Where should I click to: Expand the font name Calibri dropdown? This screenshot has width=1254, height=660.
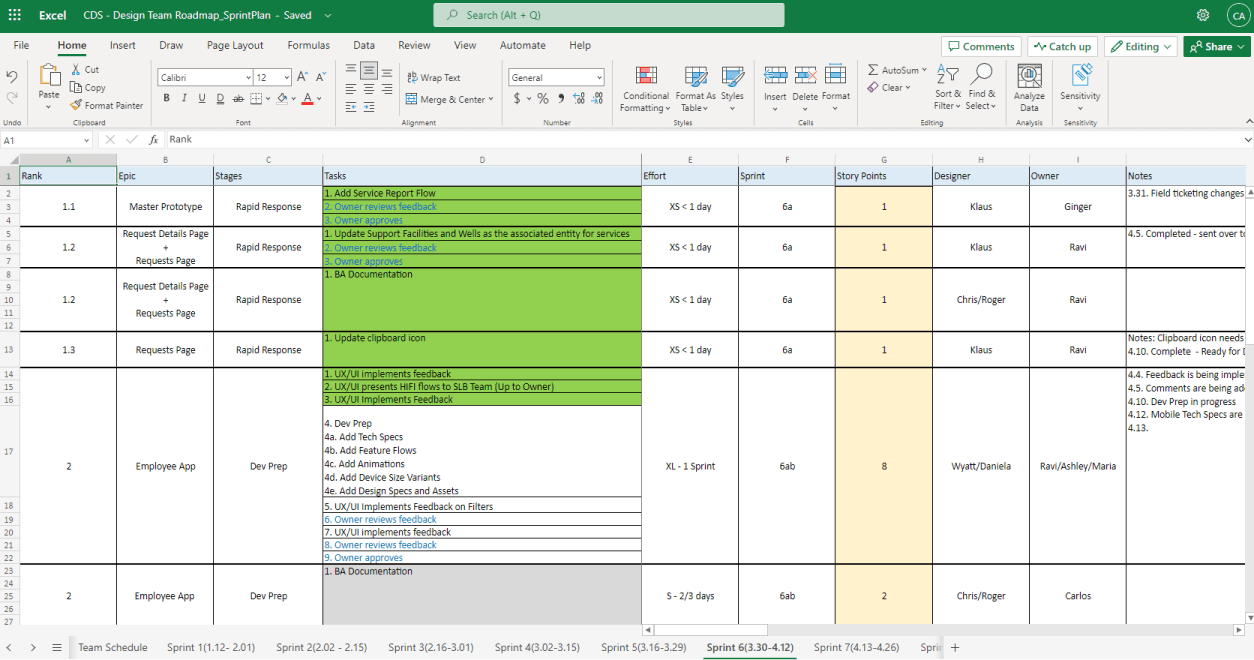(x=248, y=78)
